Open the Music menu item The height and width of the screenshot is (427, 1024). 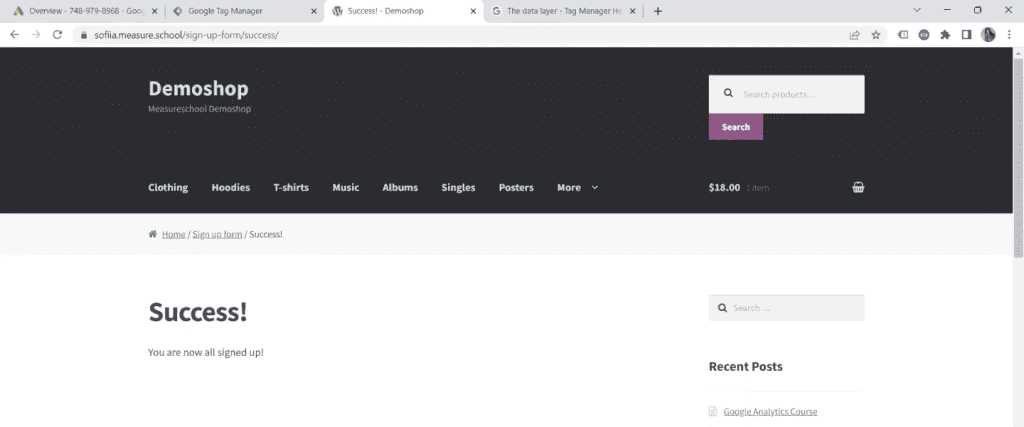pos(345,187)
